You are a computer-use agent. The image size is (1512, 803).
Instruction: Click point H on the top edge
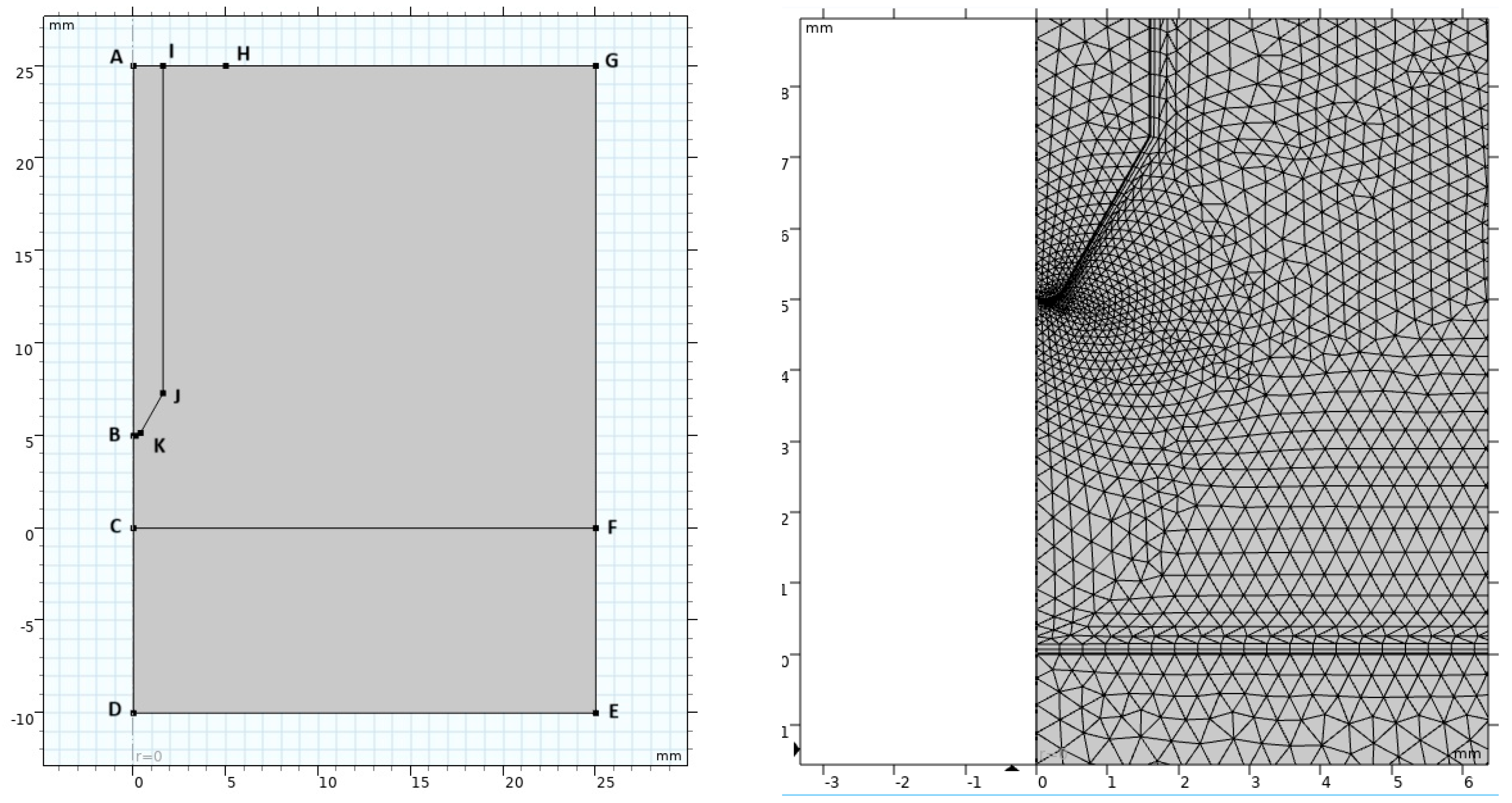point(226,66)
